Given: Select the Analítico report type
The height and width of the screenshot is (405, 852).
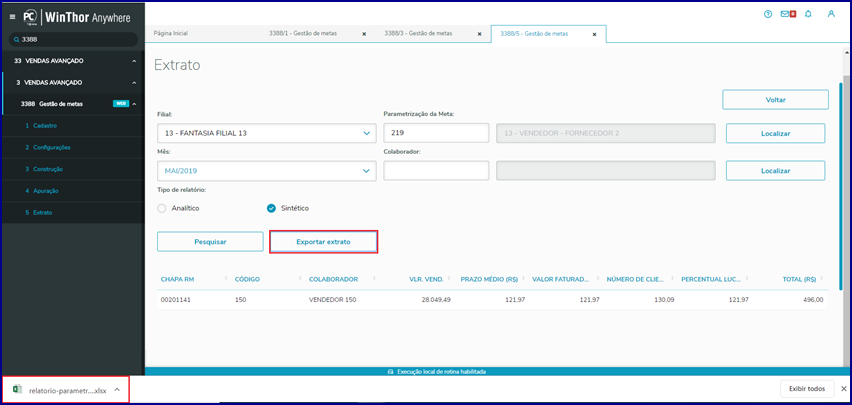Looking at the screenshot, I should (x=161, y=208).
